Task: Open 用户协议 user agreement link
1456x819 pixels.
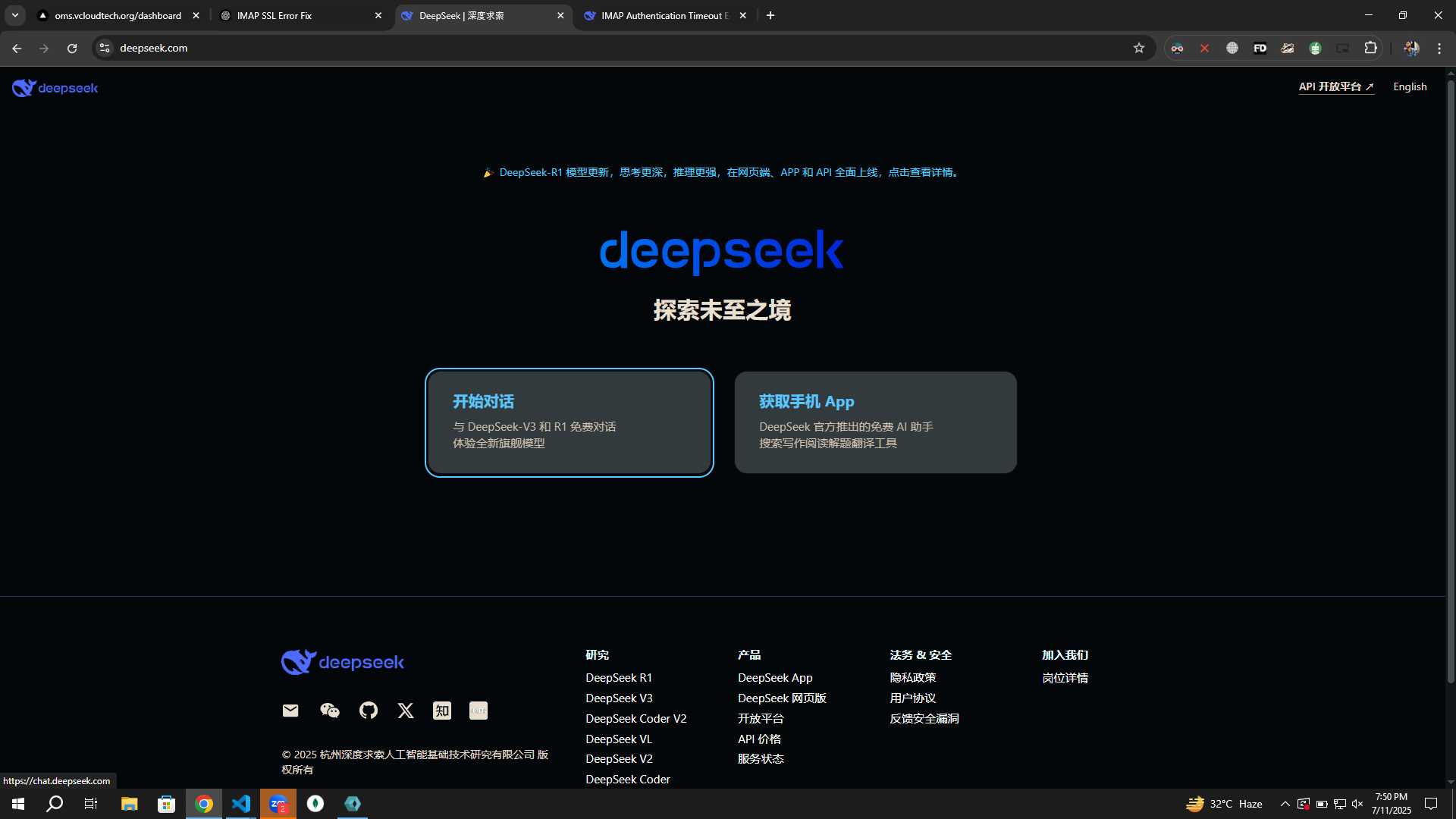Action: (x=913, y=698)
